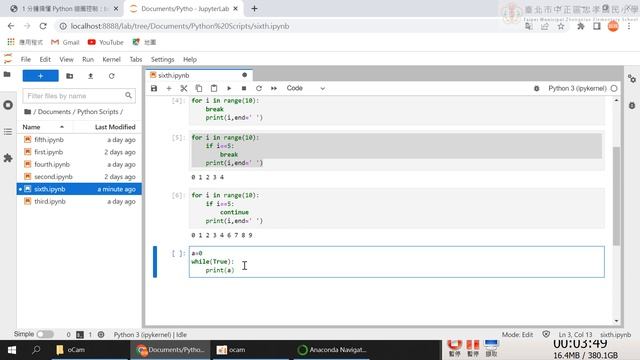Open the Kernel menu

pos(111,59)
